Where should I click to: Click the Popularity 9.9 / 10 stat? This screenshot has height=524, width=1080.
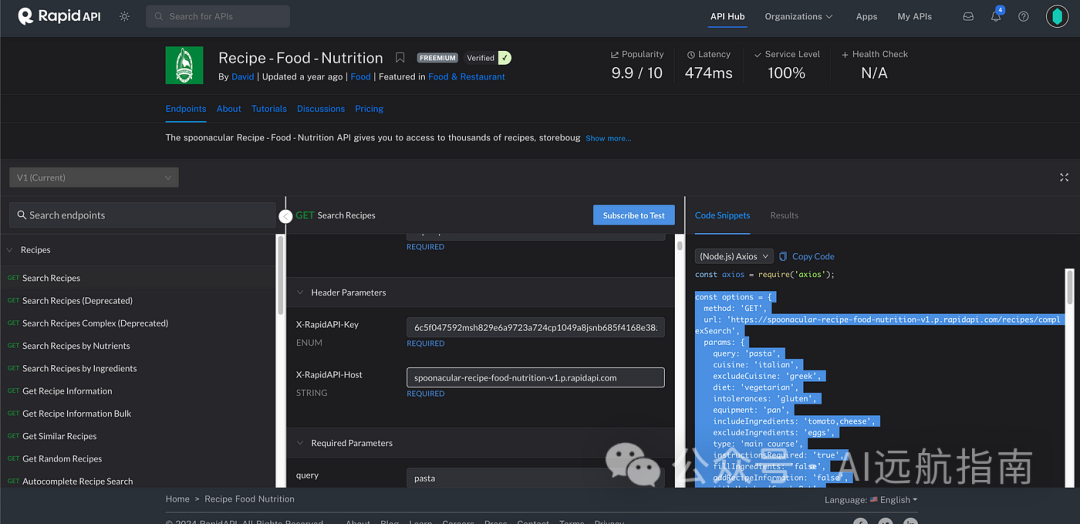pyautogui.click(x=637, y=65)
